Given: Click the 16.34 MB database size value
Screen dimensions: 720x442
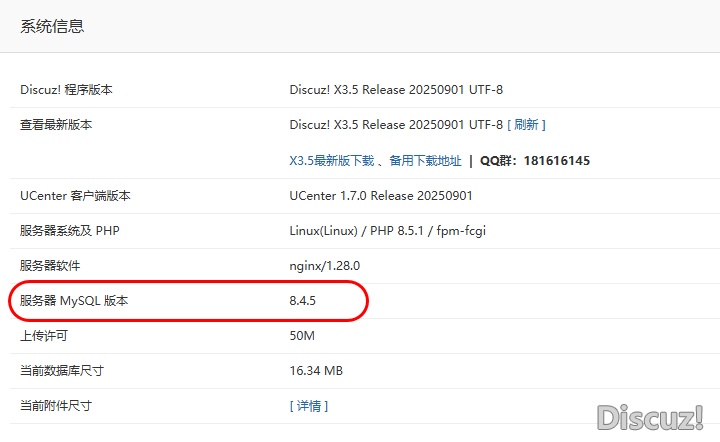Looking at the screenshot, I should pos(316,371).
